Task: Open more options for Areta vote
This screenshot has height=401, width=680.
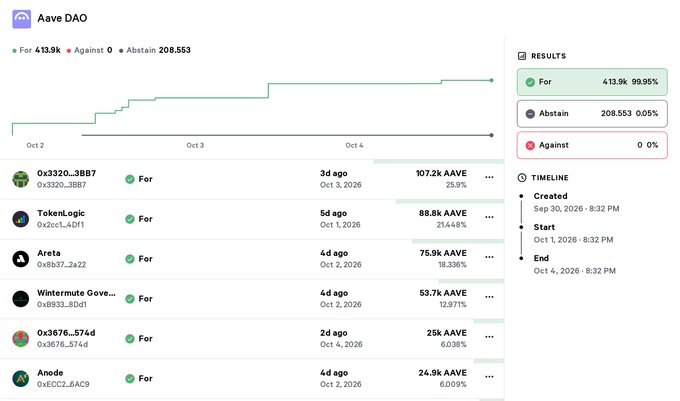Action: [489, 257]
